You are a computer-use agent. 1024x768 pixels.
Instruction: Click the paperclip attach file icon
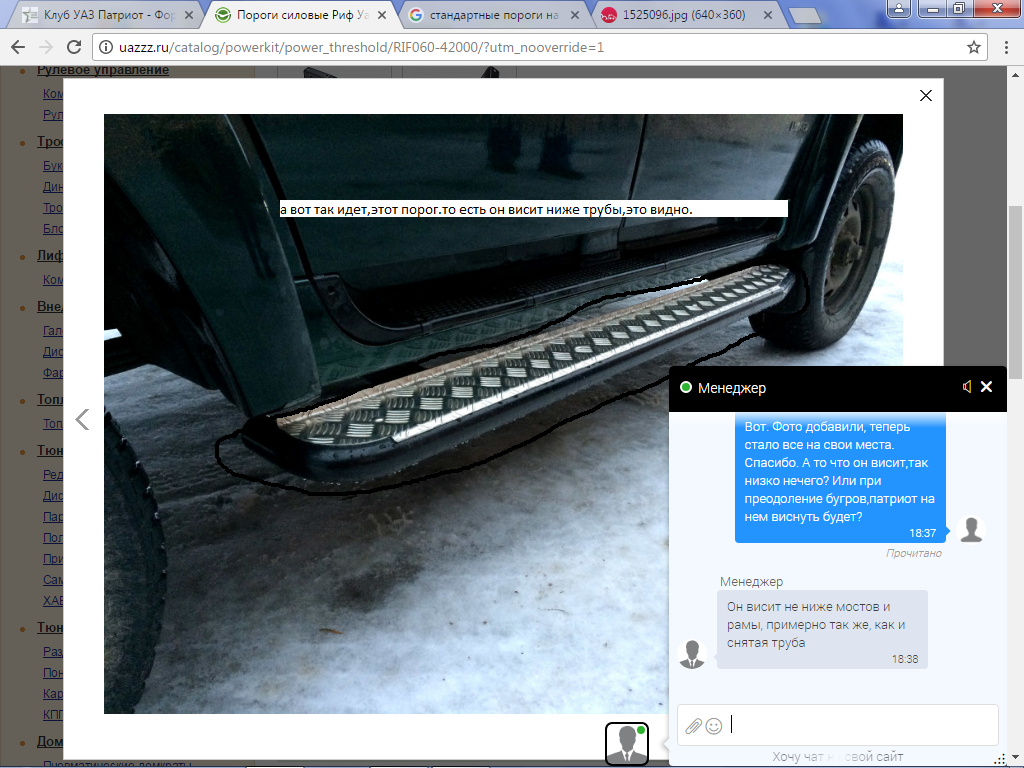(693, 725)
